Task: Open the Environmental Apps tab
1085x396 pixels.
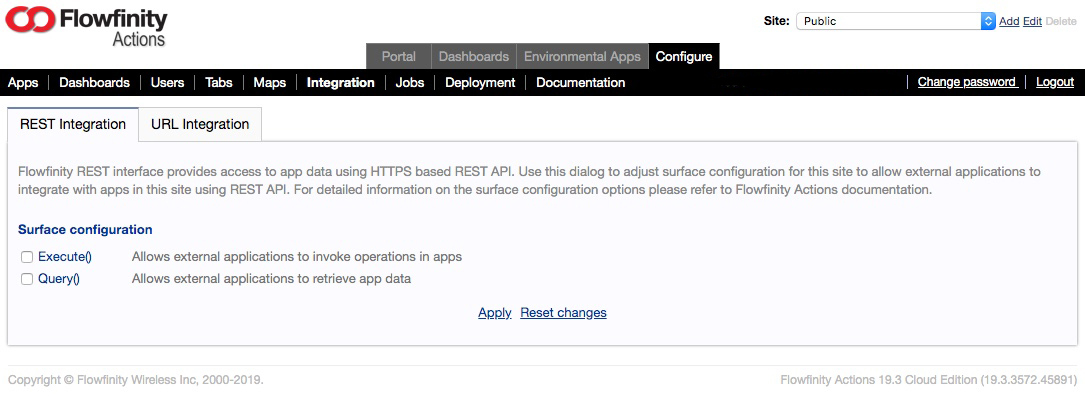Action: (x=583, y=57)
